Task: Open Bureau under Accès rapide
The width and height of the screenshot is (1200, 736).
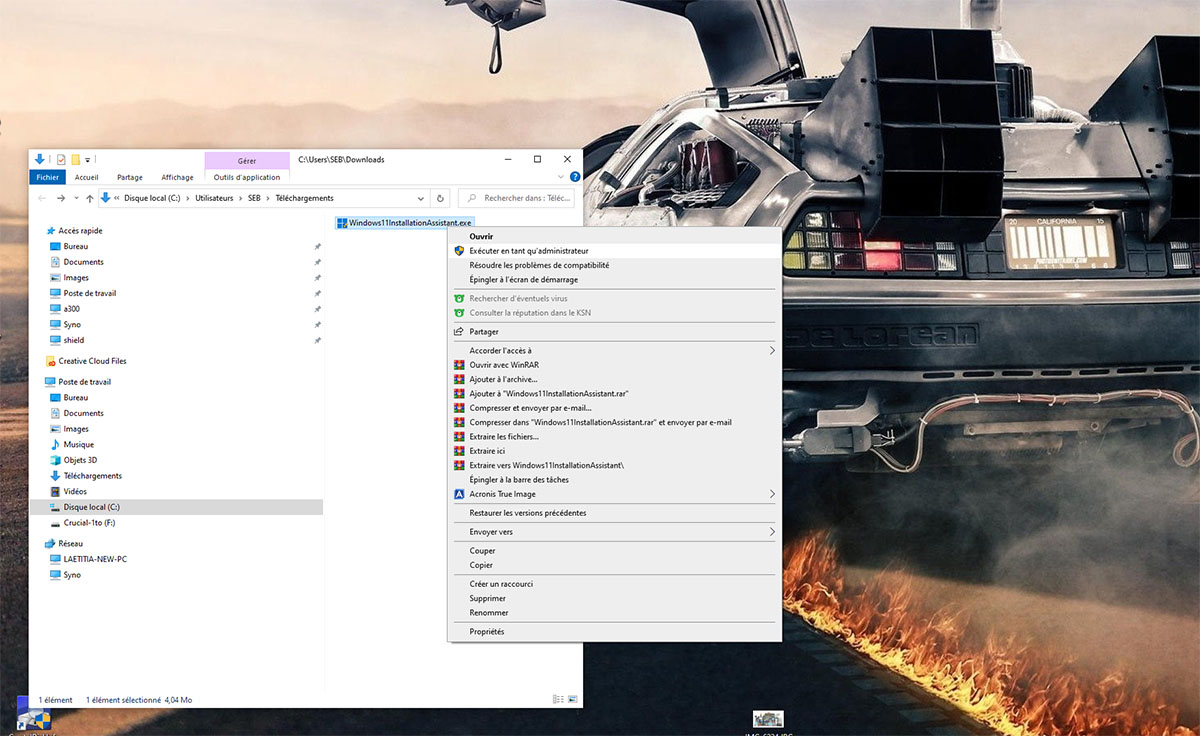Action: click(76, 246)
